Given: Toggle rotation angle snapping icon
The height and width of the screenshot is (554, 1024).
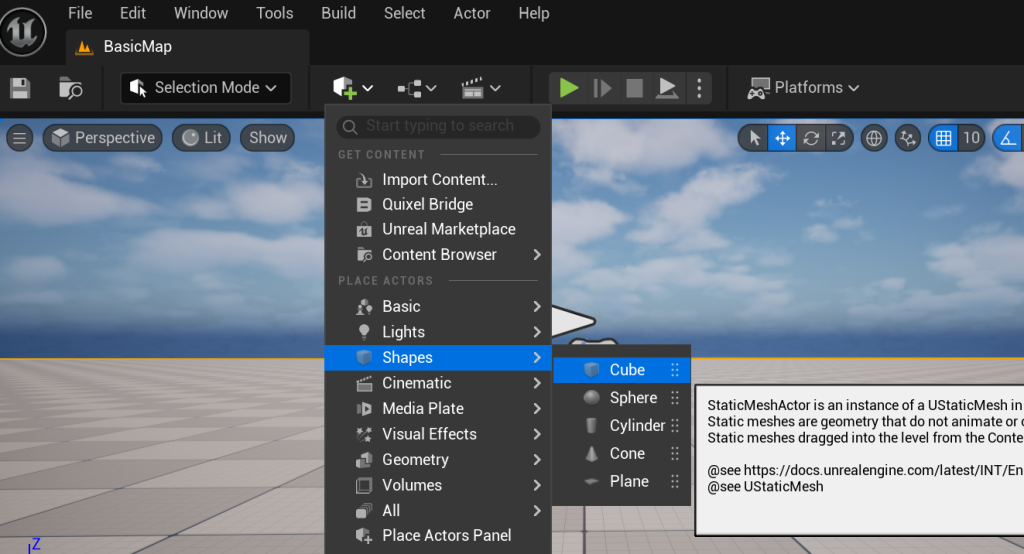Looking at the screenshot, I should [1008, 138].
